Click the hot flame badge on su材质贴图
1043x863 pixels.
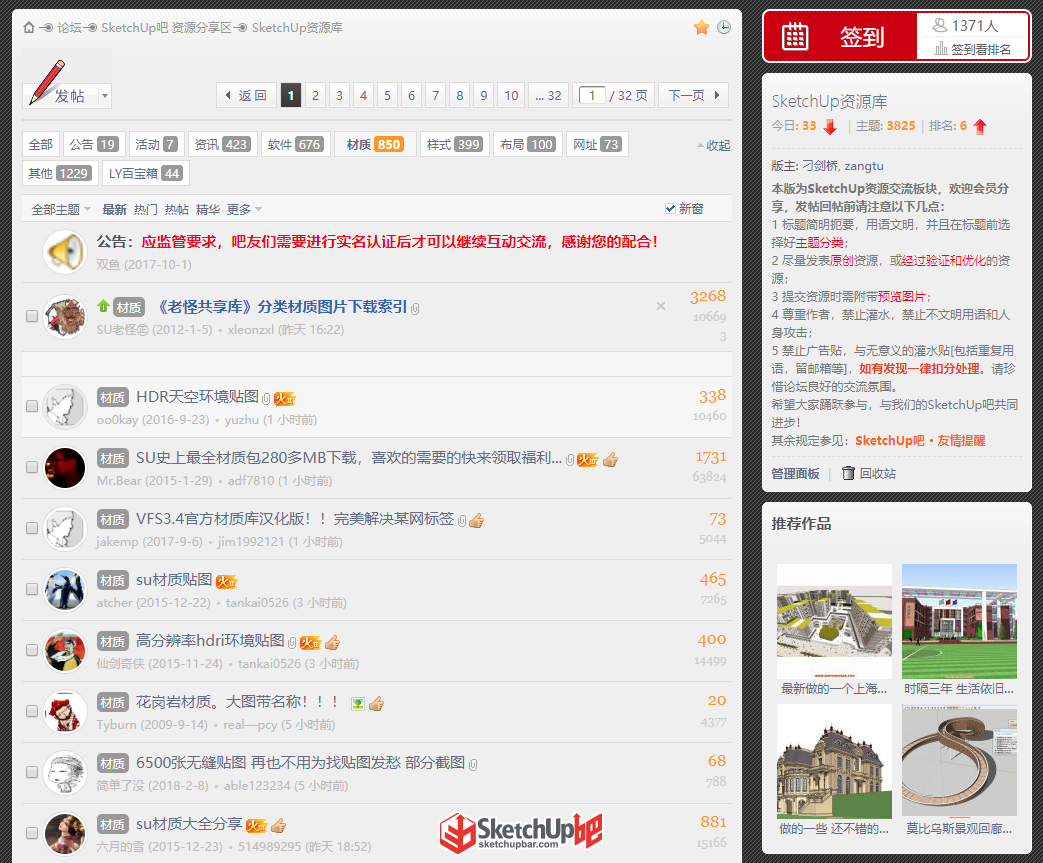click(227, 582)
